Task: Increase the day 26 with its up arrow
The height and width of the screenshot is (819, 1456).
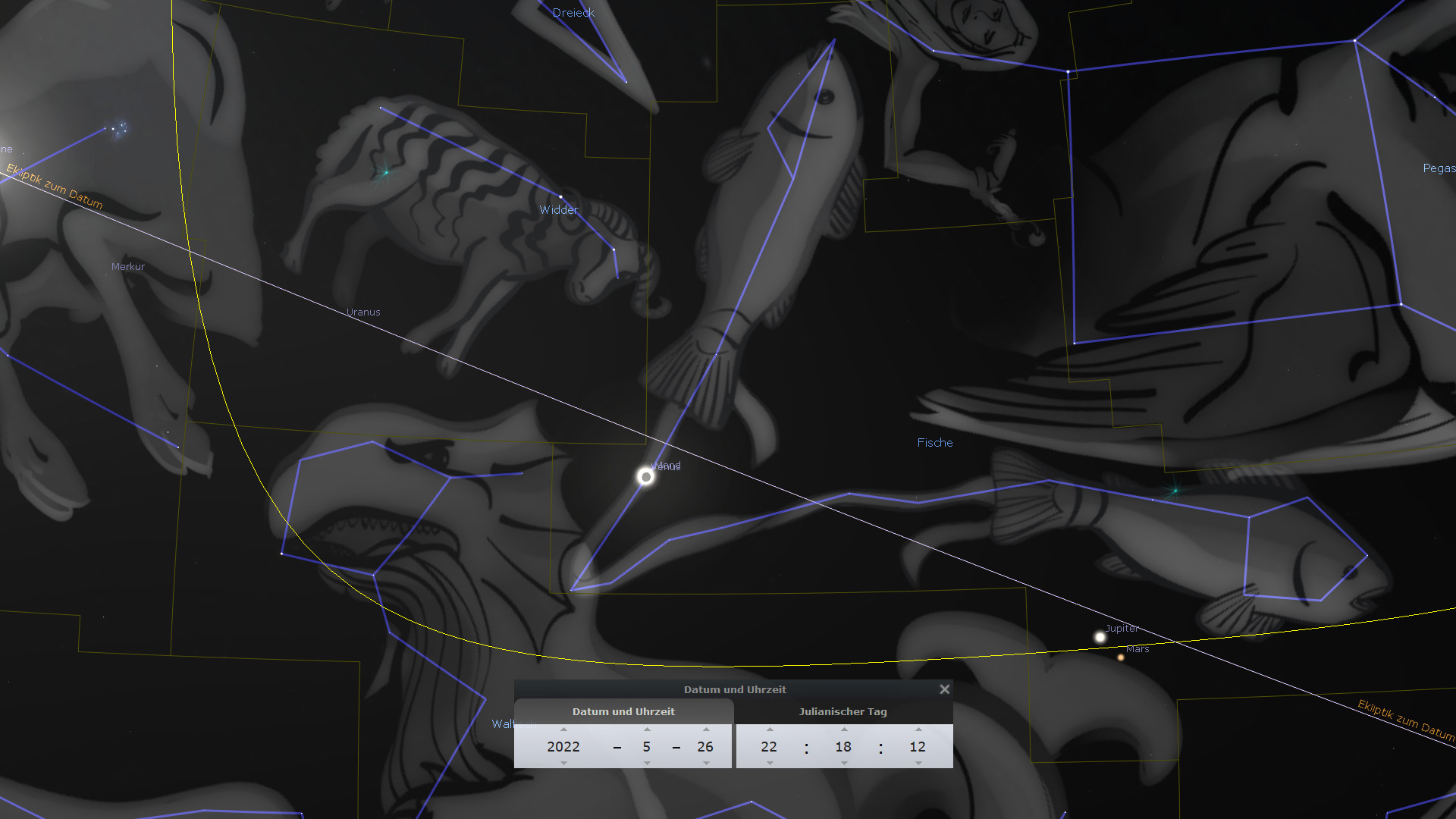Action: [x=706, y=730]
